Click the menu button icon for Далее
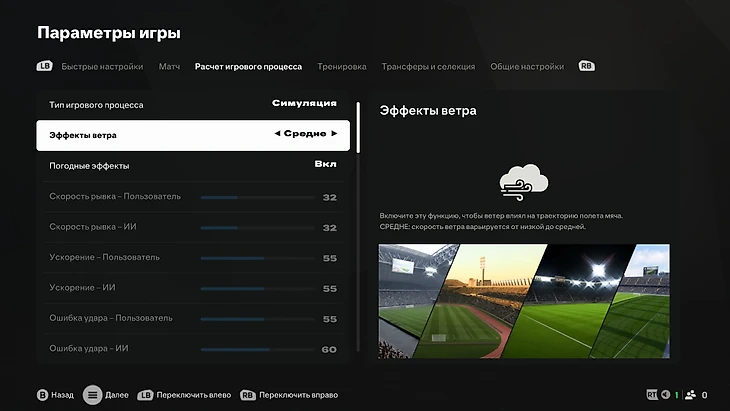730x411 pixels. [x=92, y=395]
